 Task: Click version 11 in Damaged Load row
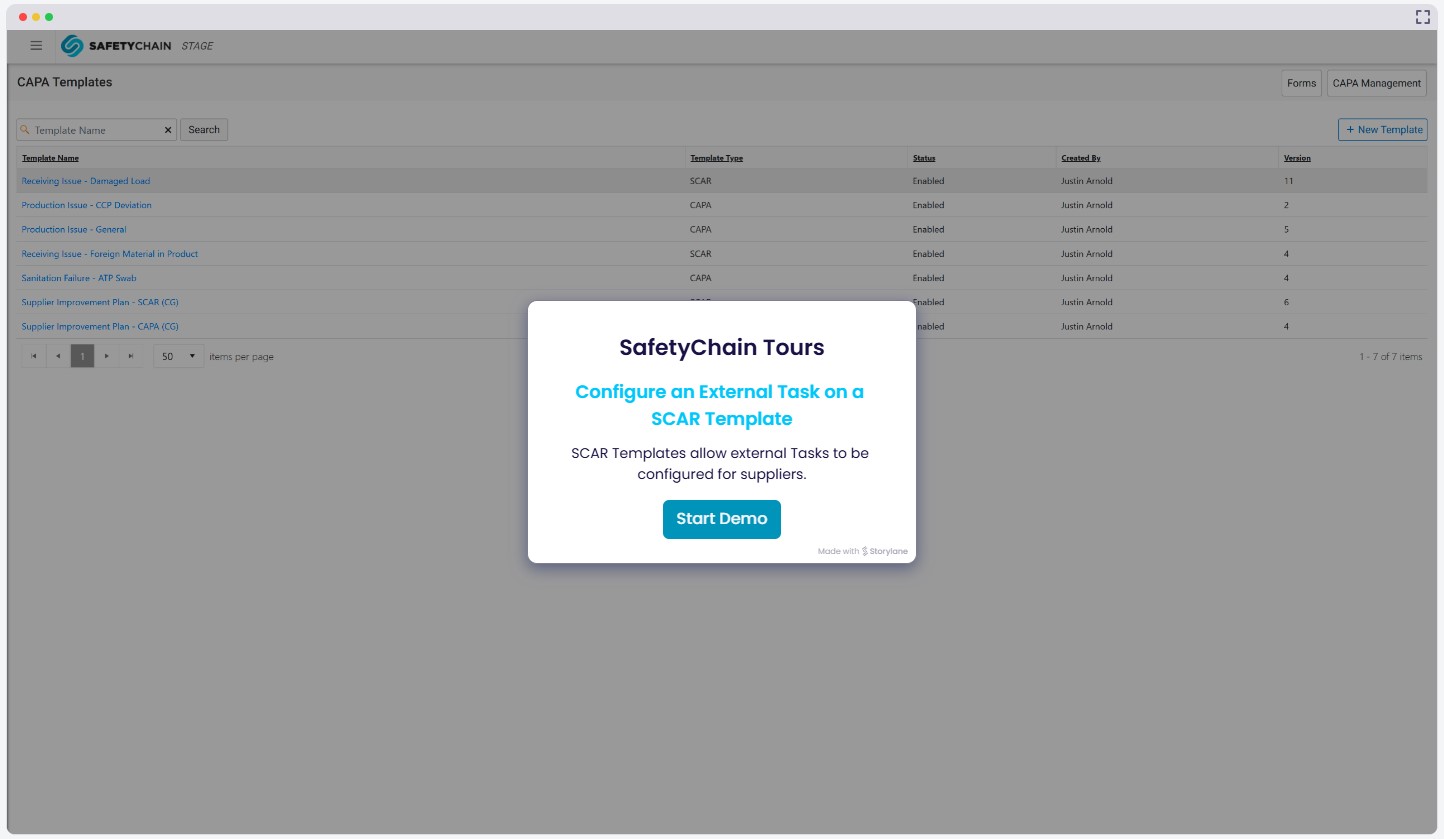[1288, 181]
